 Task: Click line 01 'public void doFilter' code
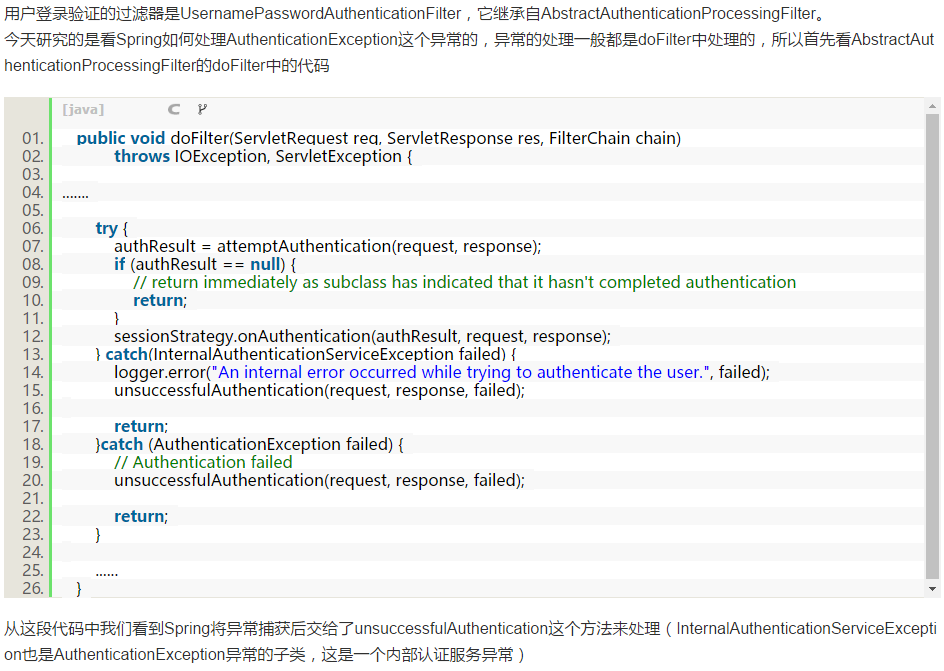click(x=379, y=138)
